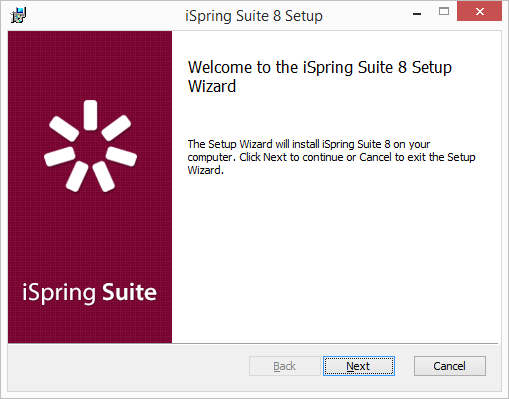Click the 'Welcome to the iSpring Suite 8 Setup Wizard' heading
509x399 pixels.
[x=320, y=77]
